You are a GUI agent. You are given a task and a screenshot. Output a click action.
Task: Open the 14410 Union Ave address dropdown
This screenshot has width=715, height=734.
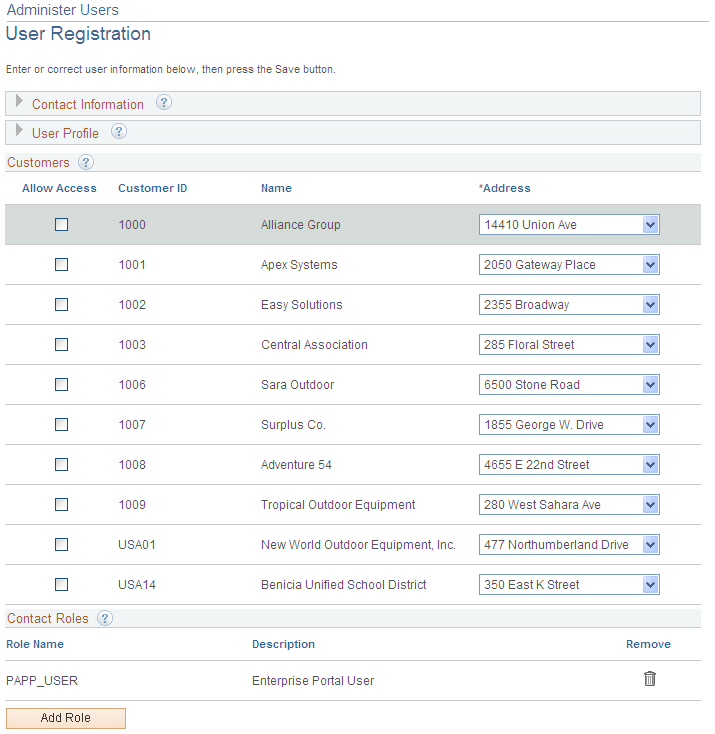tap(569, 225)
